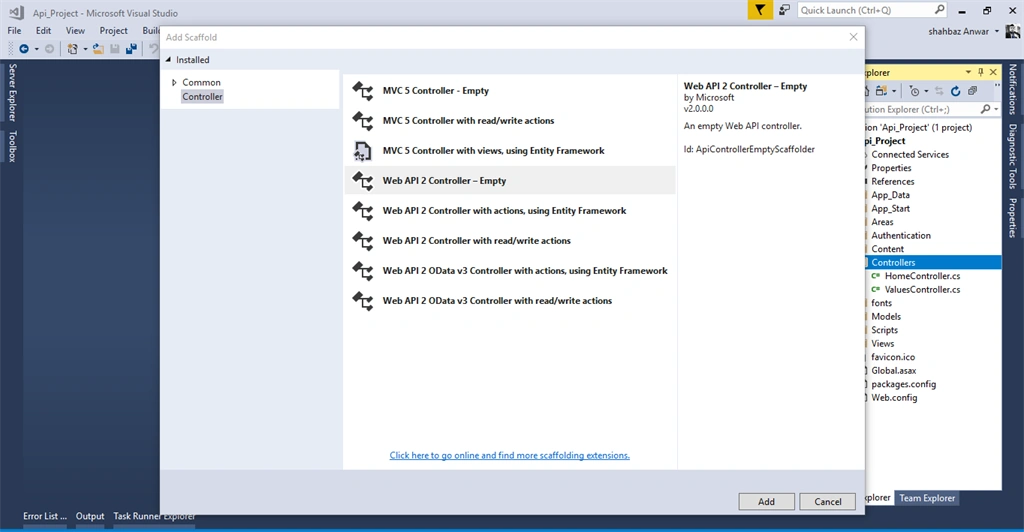Open the Toolbox side tab
Image resolution: width=1024 pixels, height=532 pixels.
12,146
